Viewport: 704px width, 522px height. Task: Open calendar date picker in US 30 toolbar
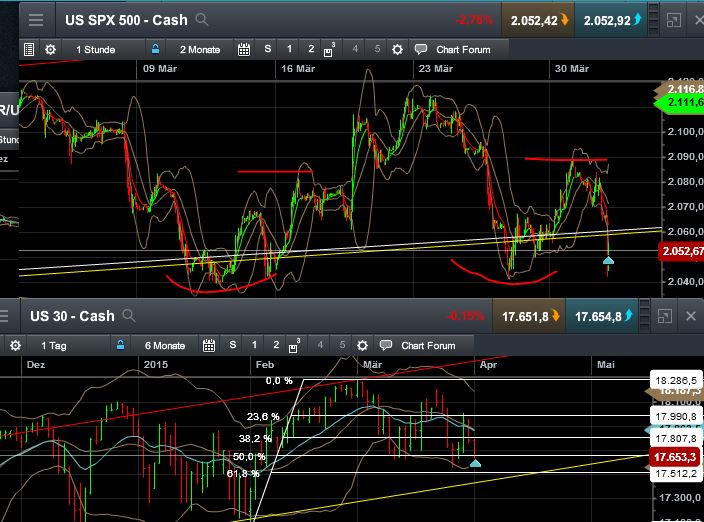pyautogui.click(x=209, y=346)
